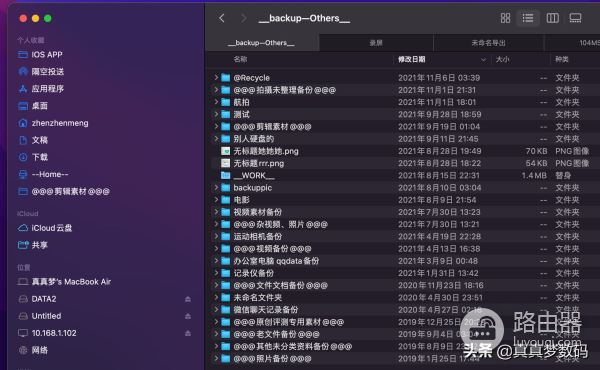The height and width of the screenshot is (370, 600).
Task: Expand the 测试 folder
Action: 216,114
